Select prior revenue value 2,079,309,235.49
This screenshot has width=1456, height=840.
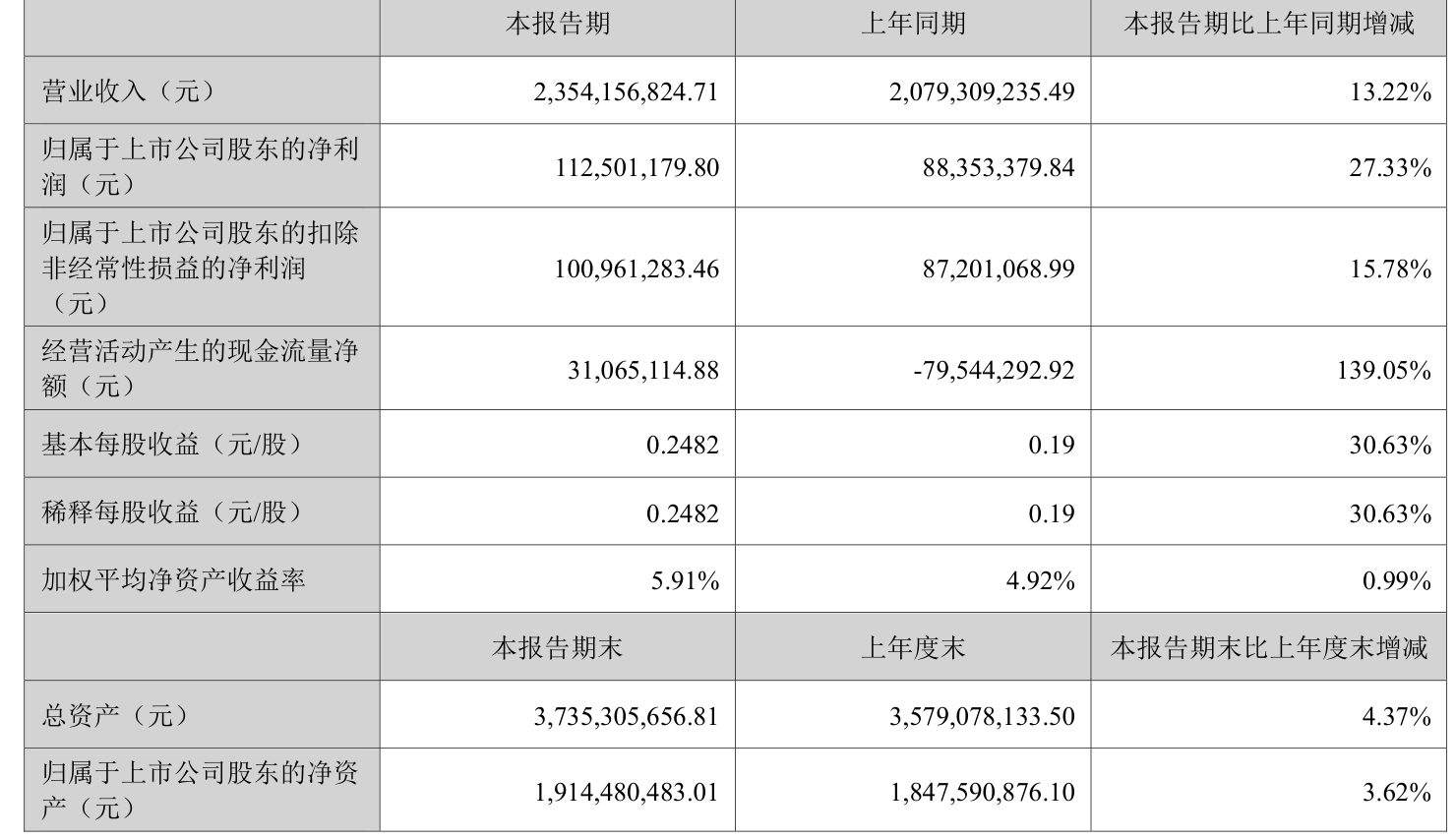[982, 91]
